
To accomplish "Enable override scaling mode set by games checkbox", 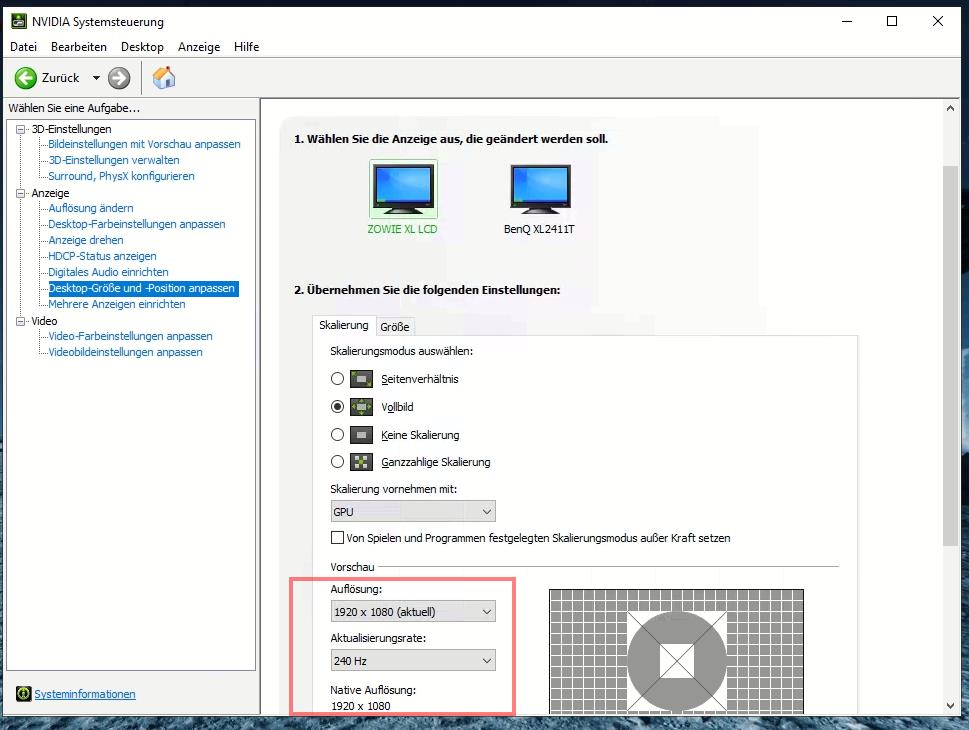I will [337, 538].
